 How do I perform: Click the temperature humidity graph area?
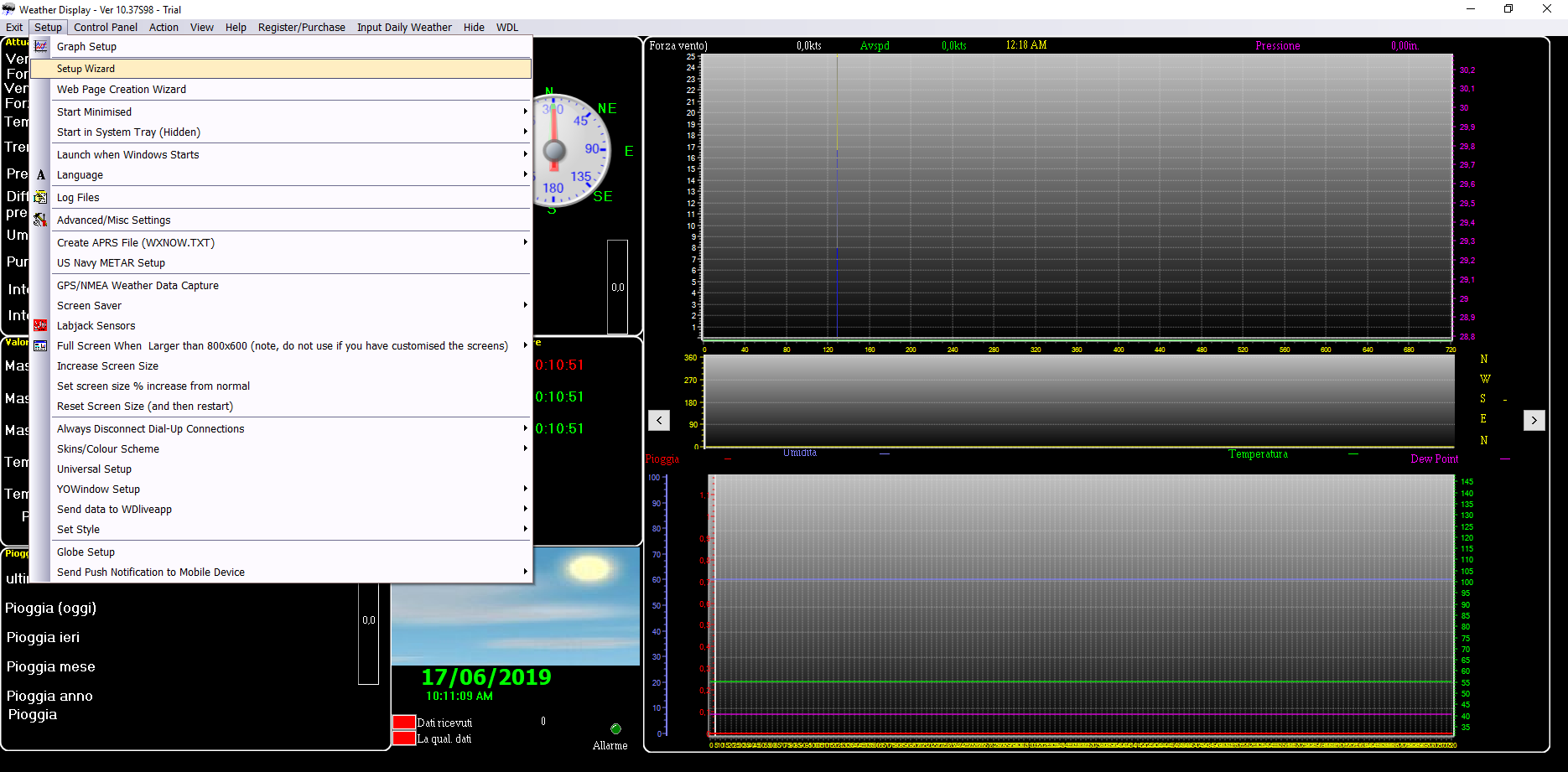1080,607
